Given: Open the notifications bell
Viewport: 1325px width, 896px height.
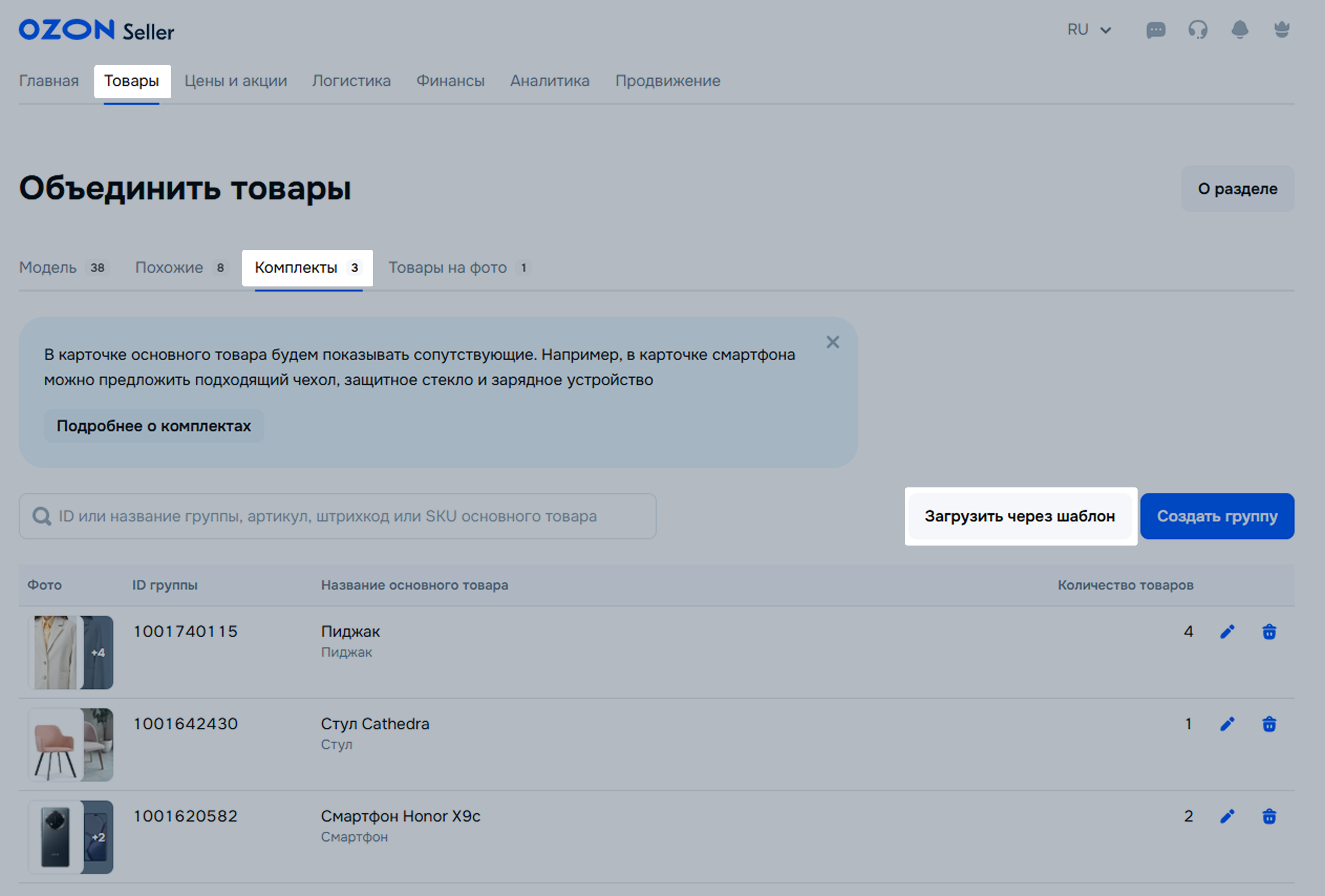Looking at the screenshot, I should [1240, 30].
